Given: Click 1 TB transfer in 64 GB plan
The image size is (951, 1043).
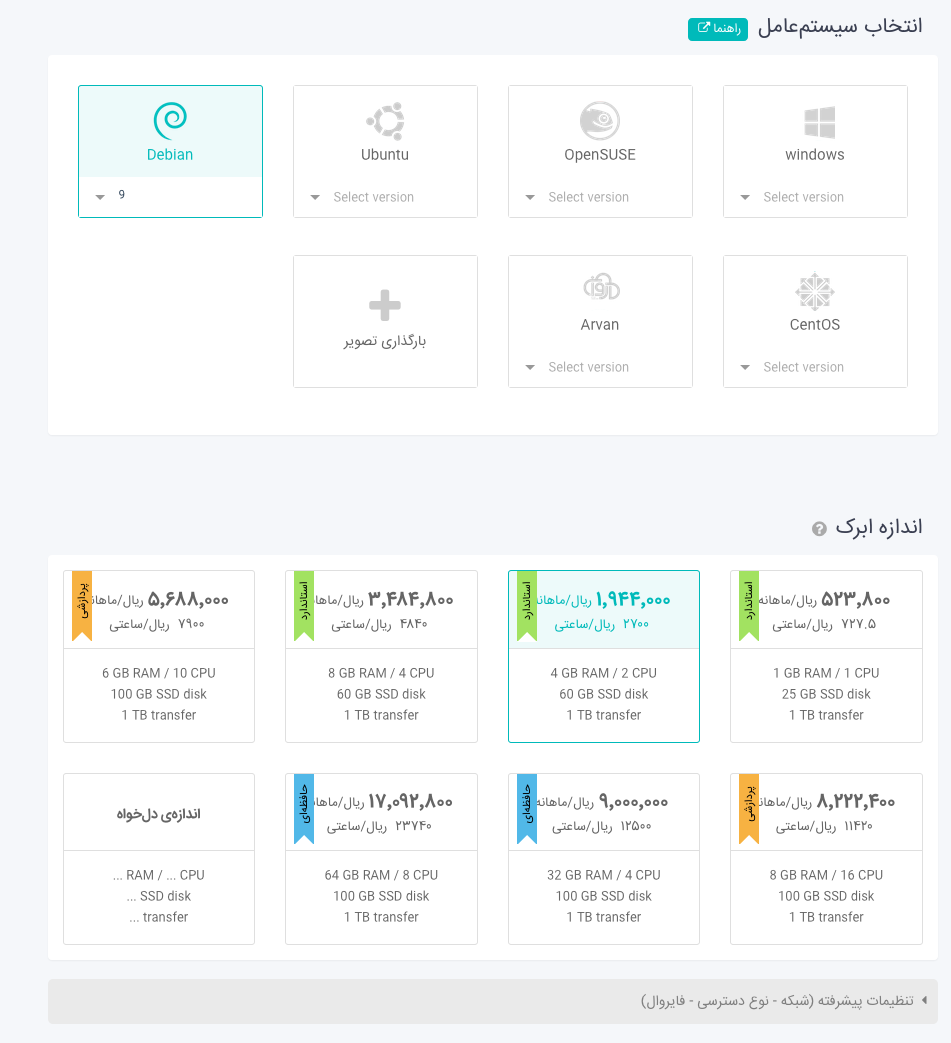Looking at the screenshot, I should pos(381,917).
